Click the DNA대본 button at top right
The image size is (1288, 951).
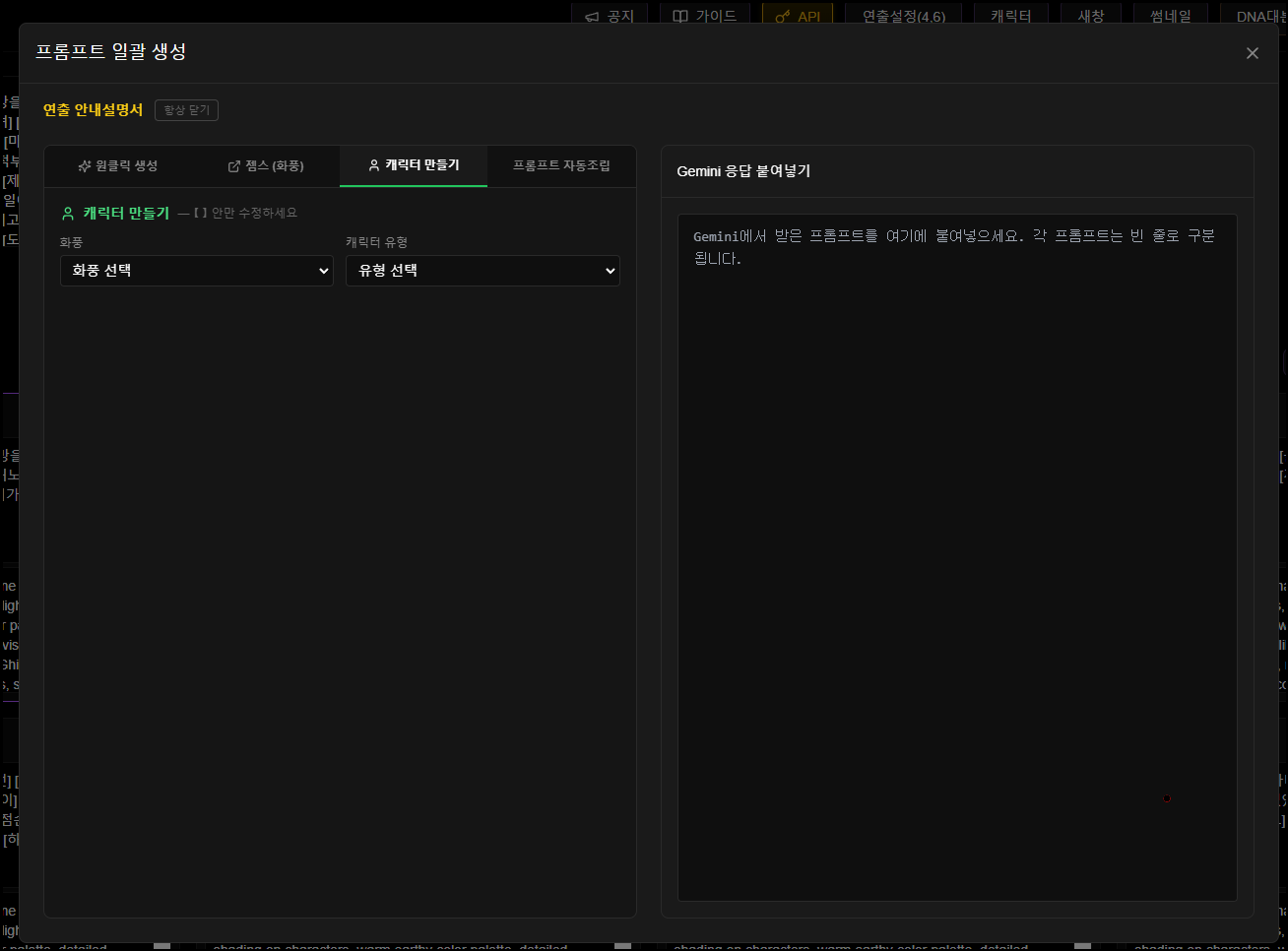click(x=1260, y=17)
